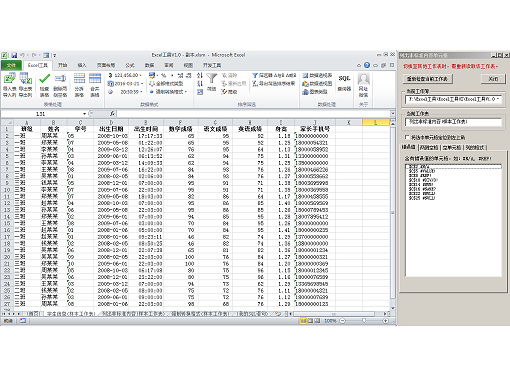Click the undo icon in quick access toolbar
Screen dimensions: 510x390
click(x=23, y=55)
